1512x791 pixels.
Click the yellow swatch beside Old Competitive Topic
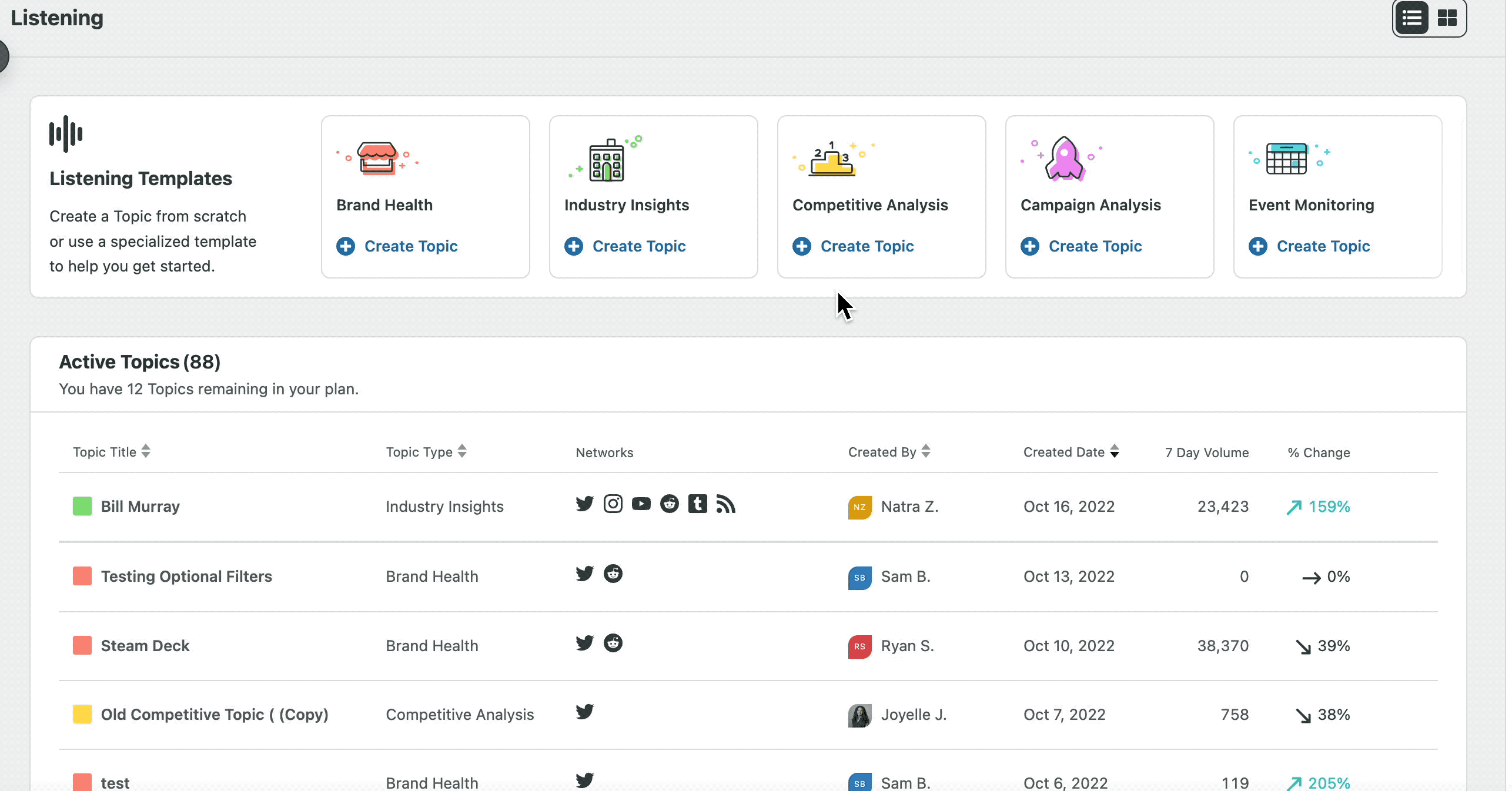point(82,715)
